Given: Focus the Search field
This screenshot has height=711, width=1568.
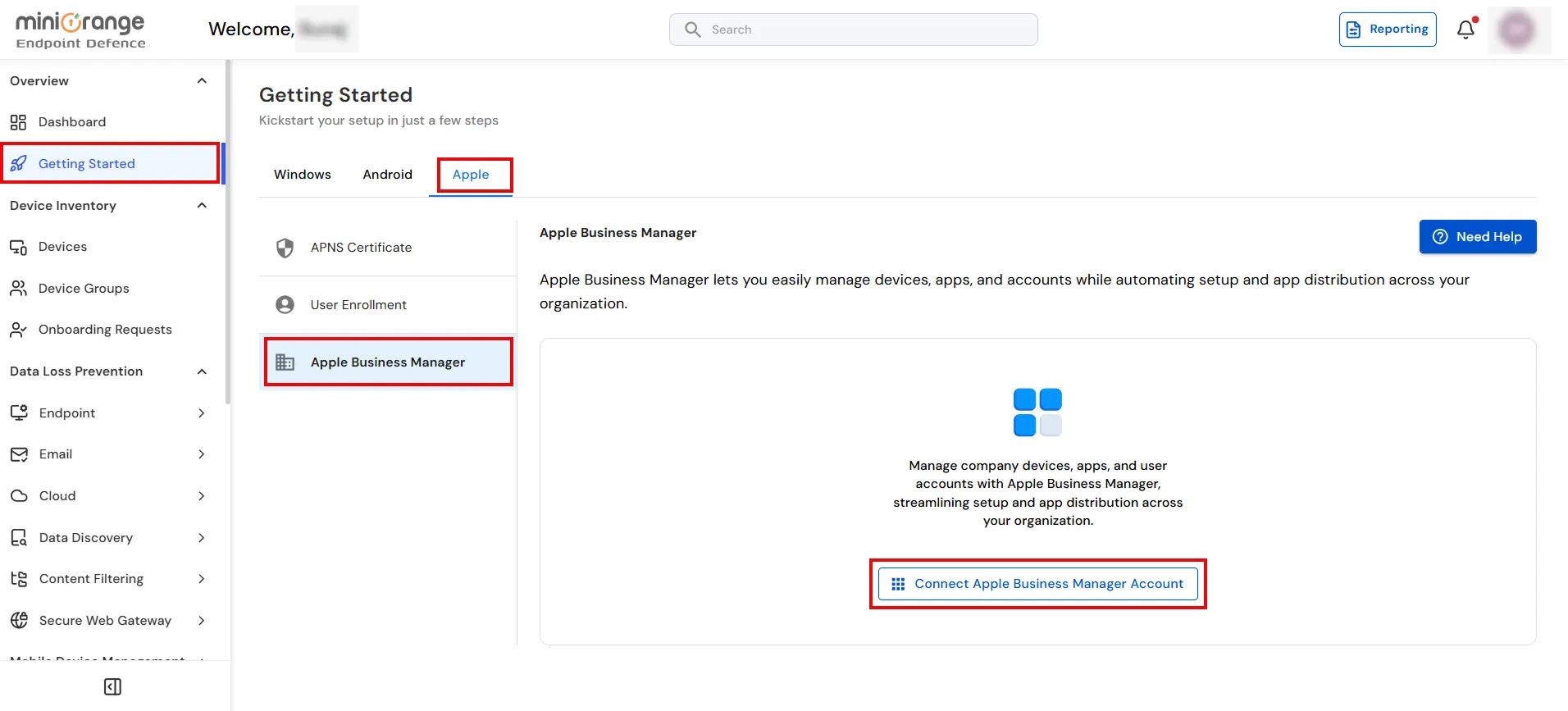Looking at the screenshot, I should [854, 30].
